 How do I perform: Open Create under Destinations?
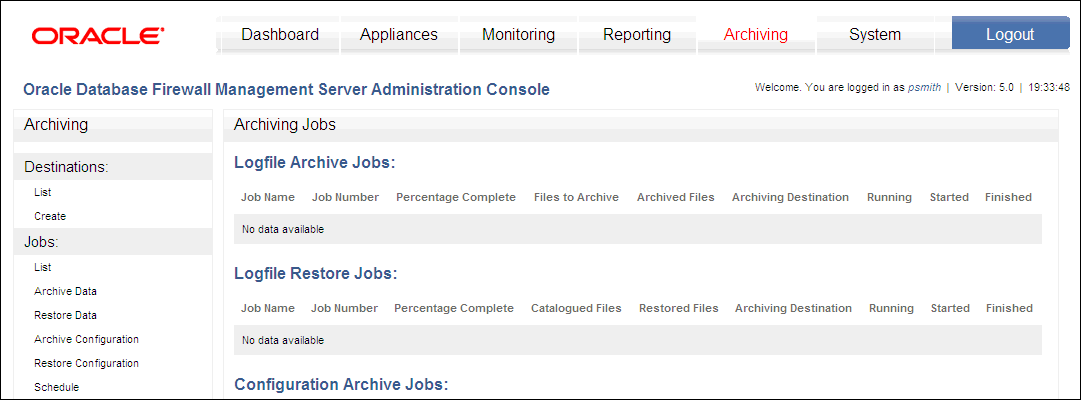[x=50, y=216]
